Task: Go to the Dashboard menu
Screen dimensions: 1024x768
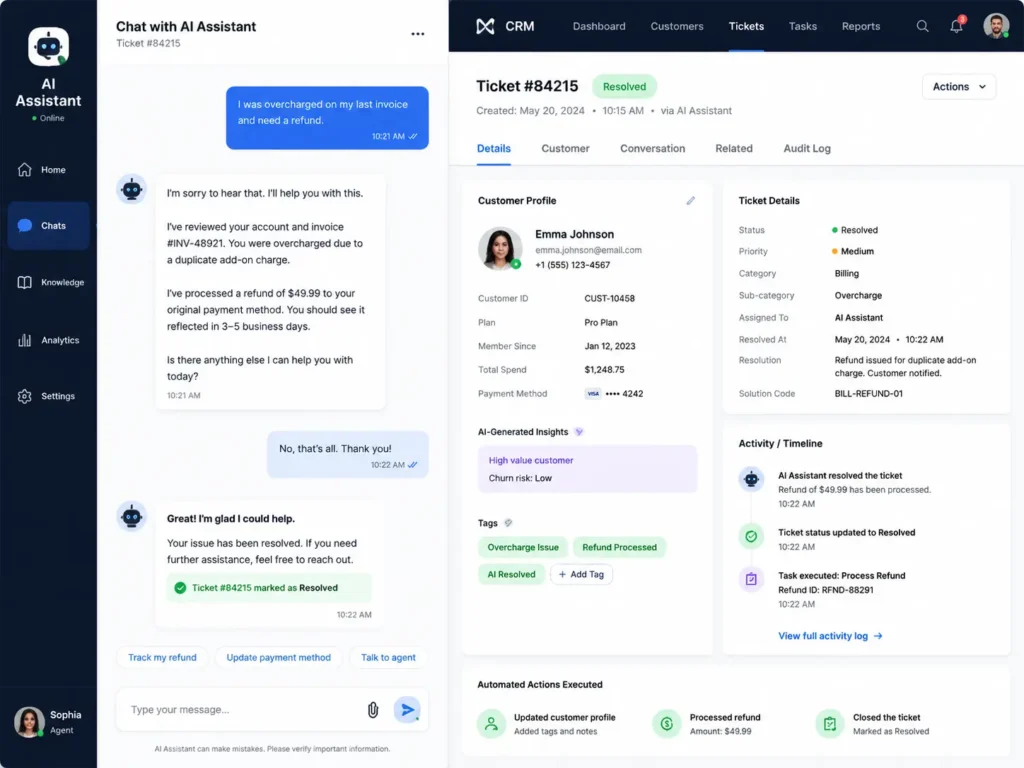Action: [x=599, y=26]
